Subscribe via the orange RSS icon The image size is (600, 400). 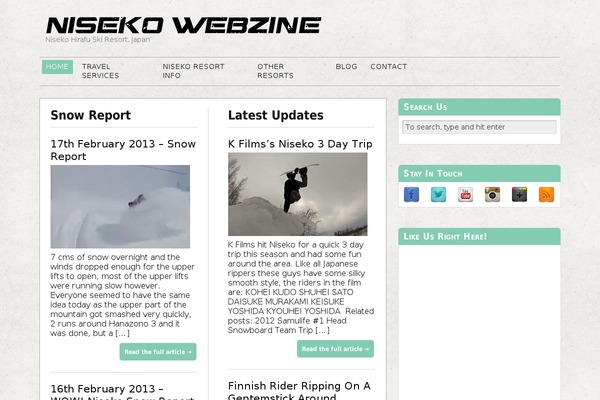[x=546, y=194]
